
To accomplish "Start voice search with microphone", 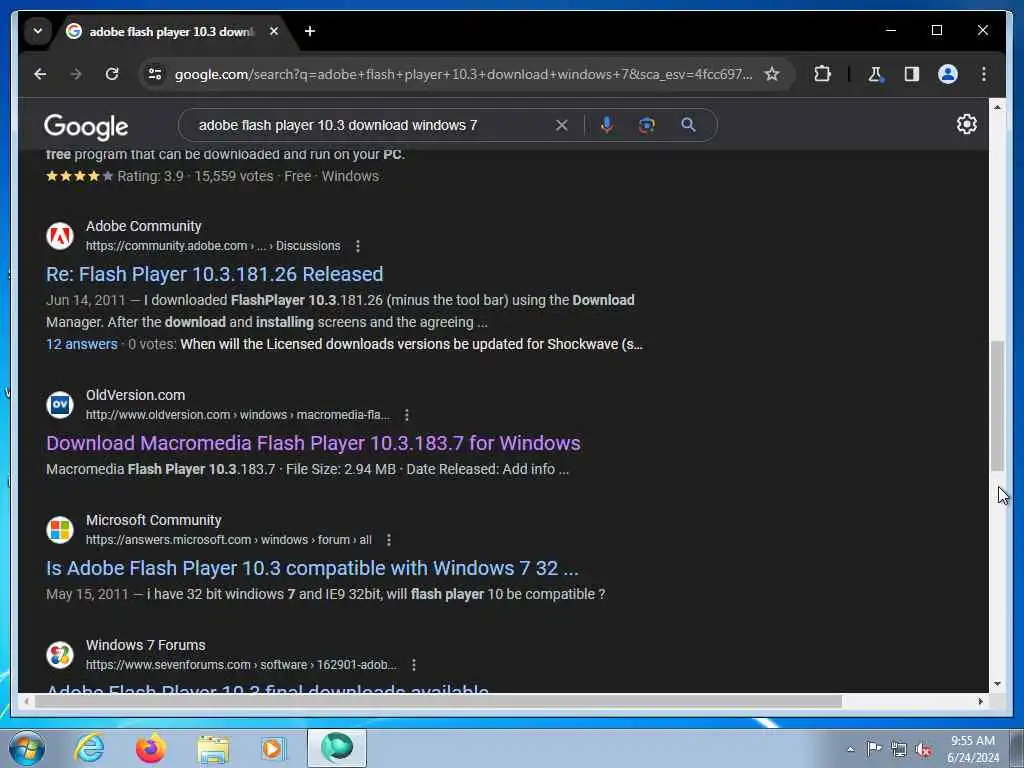I will coord(607,125).
